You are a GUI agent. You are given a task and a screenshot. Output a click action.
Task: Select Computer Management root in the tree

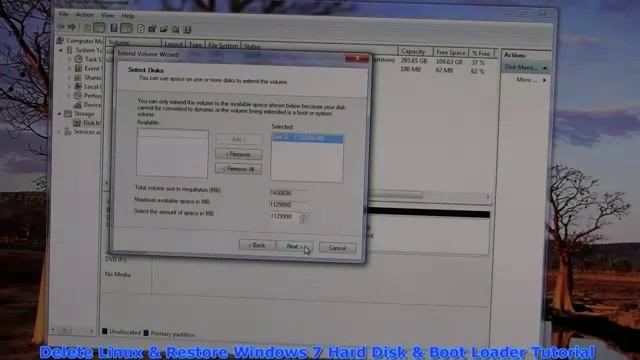80,40
